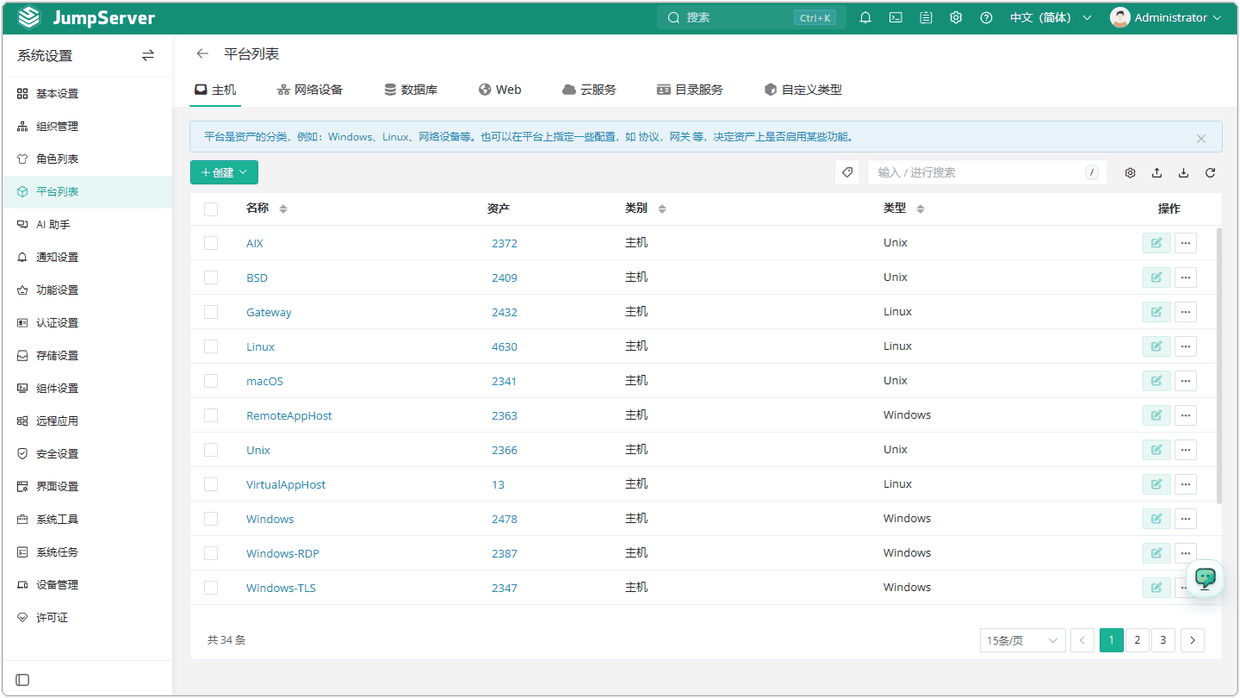Open the 15条/页 page size dropdown

tap(1023, 640)
